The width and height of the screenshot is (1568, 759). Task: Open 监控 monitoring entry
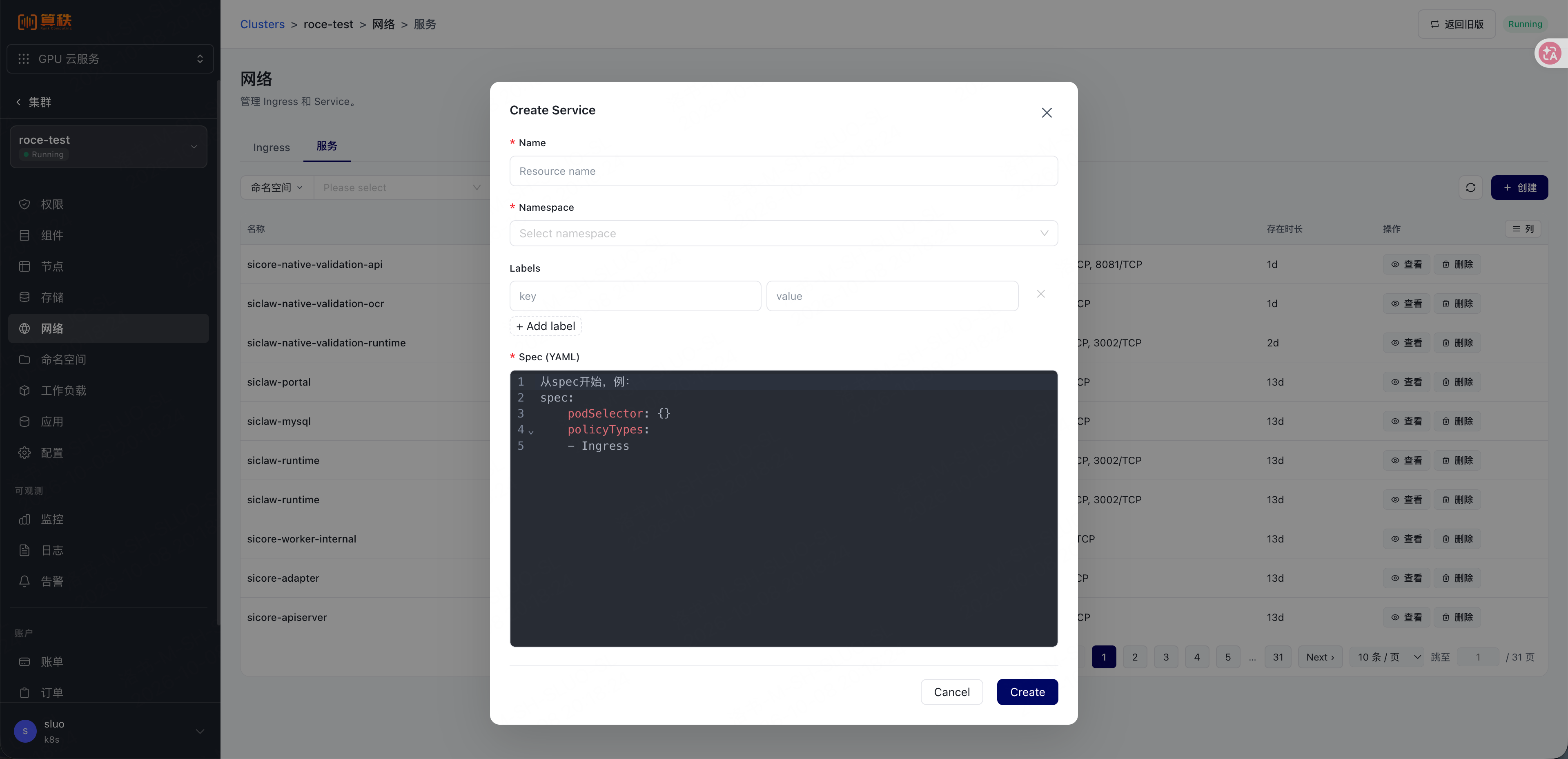[x=108, y=519]
